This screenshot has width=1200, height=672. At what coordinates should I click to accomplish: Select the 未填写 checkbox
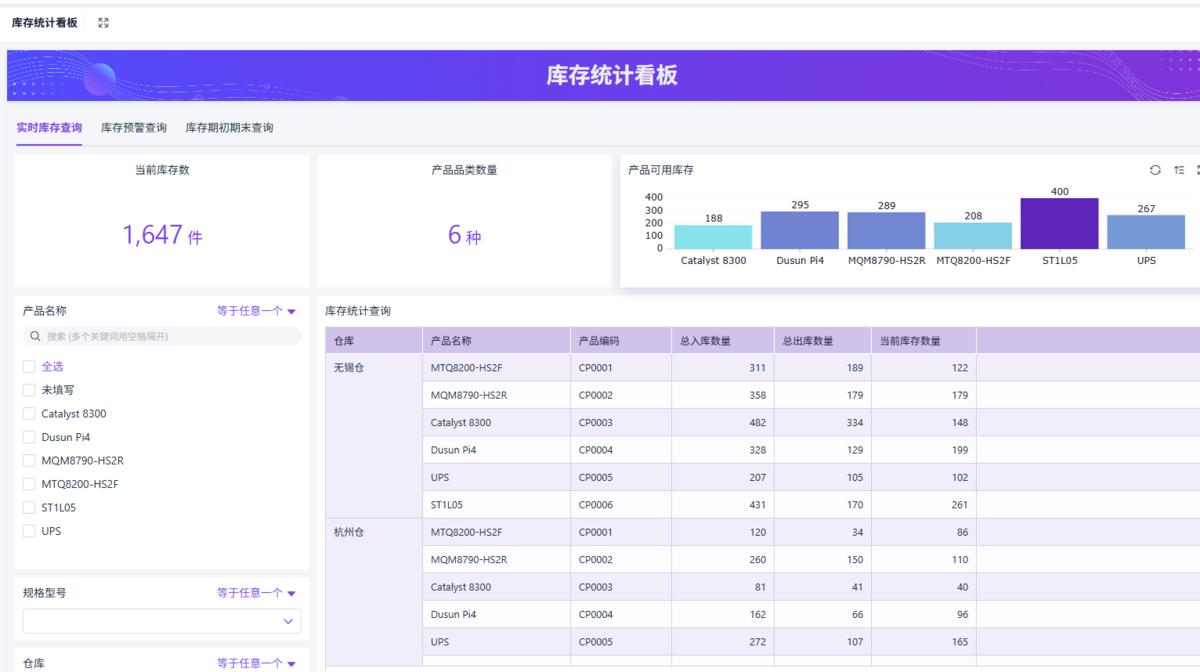(29, 390)
